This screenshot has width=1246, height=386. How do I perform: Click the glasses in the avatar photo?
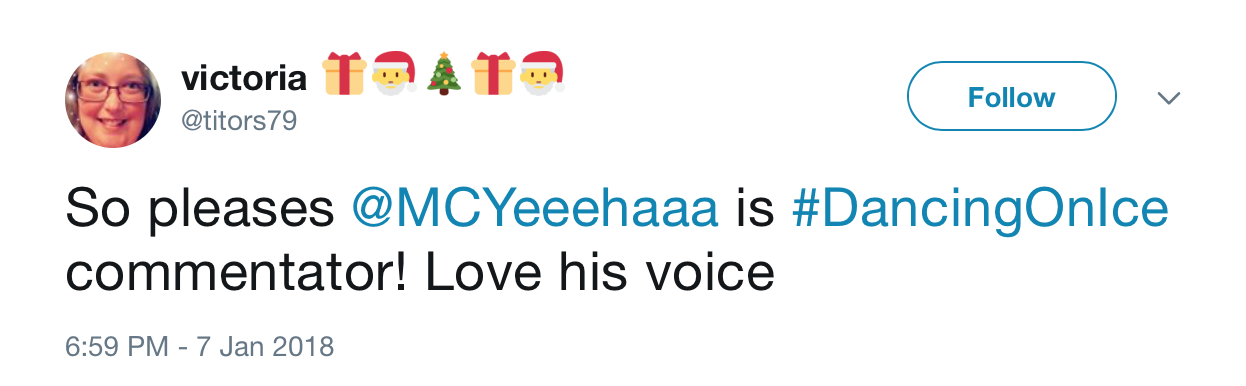pyautogui.click(x=110, y=92)
